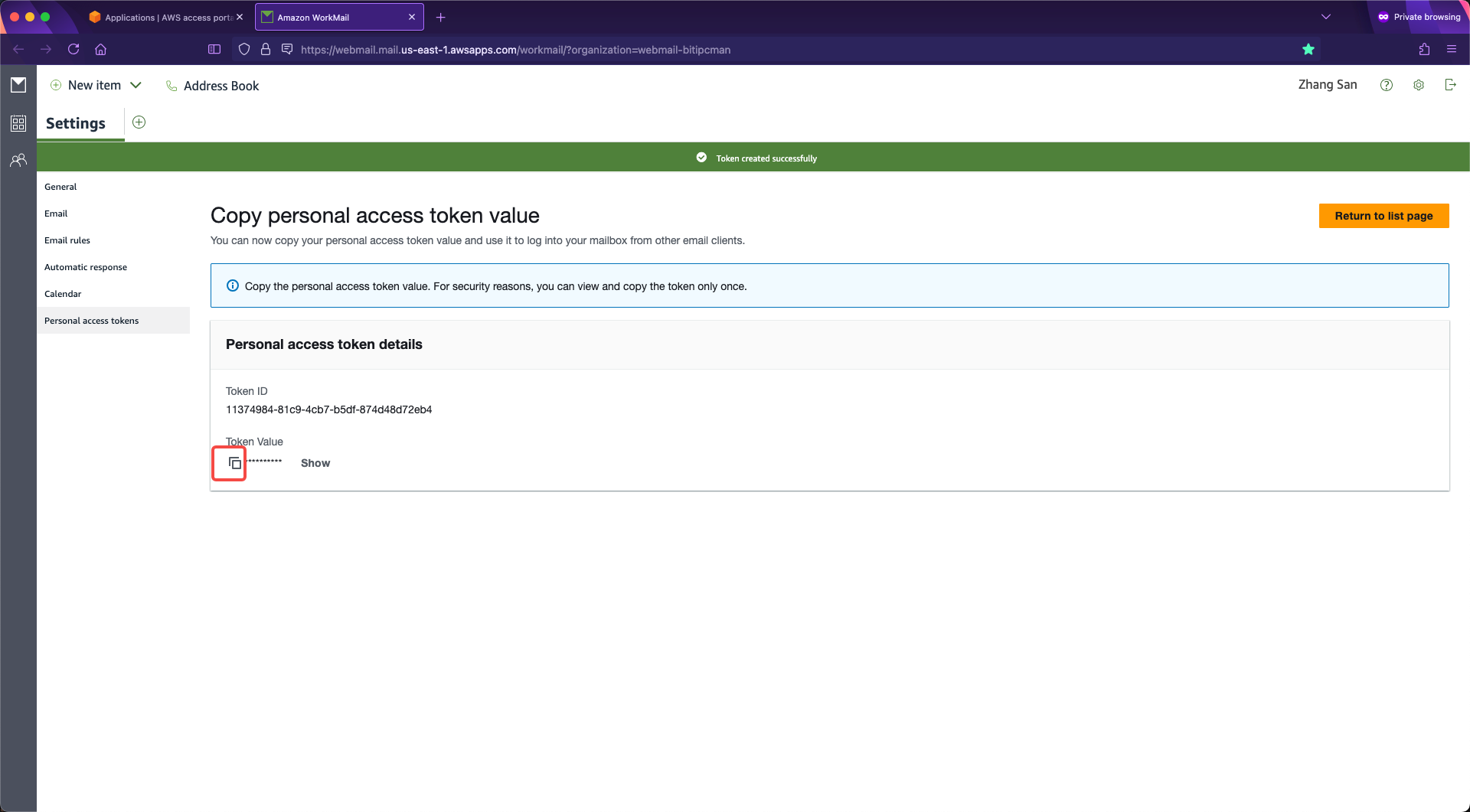Expand the New item dropdown arrow
The height and width of the screenshot is (812, 1470).
click(x=136, y=85)
